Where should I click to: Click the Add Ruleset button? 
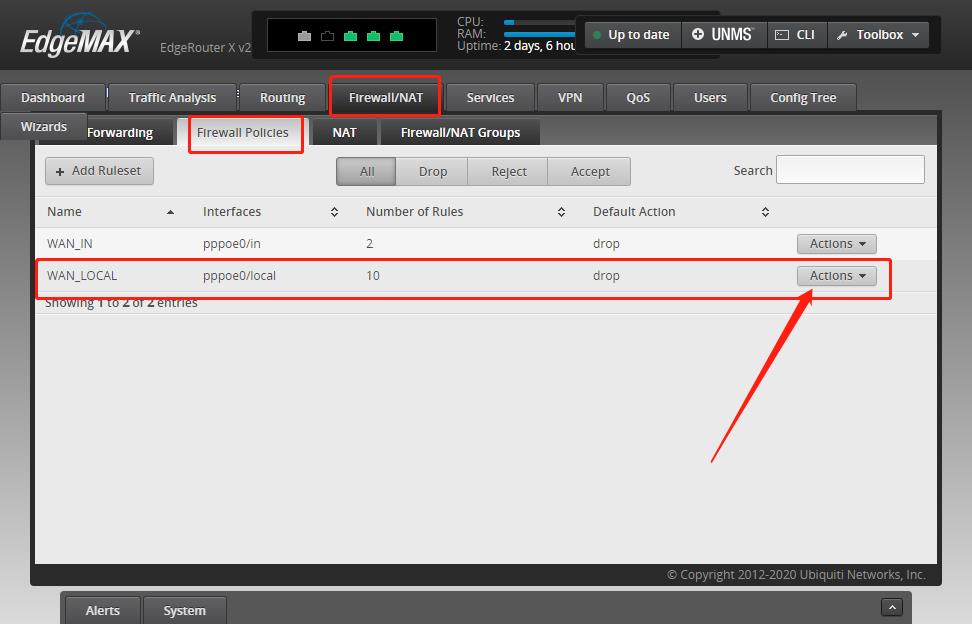tap(98, 171)
